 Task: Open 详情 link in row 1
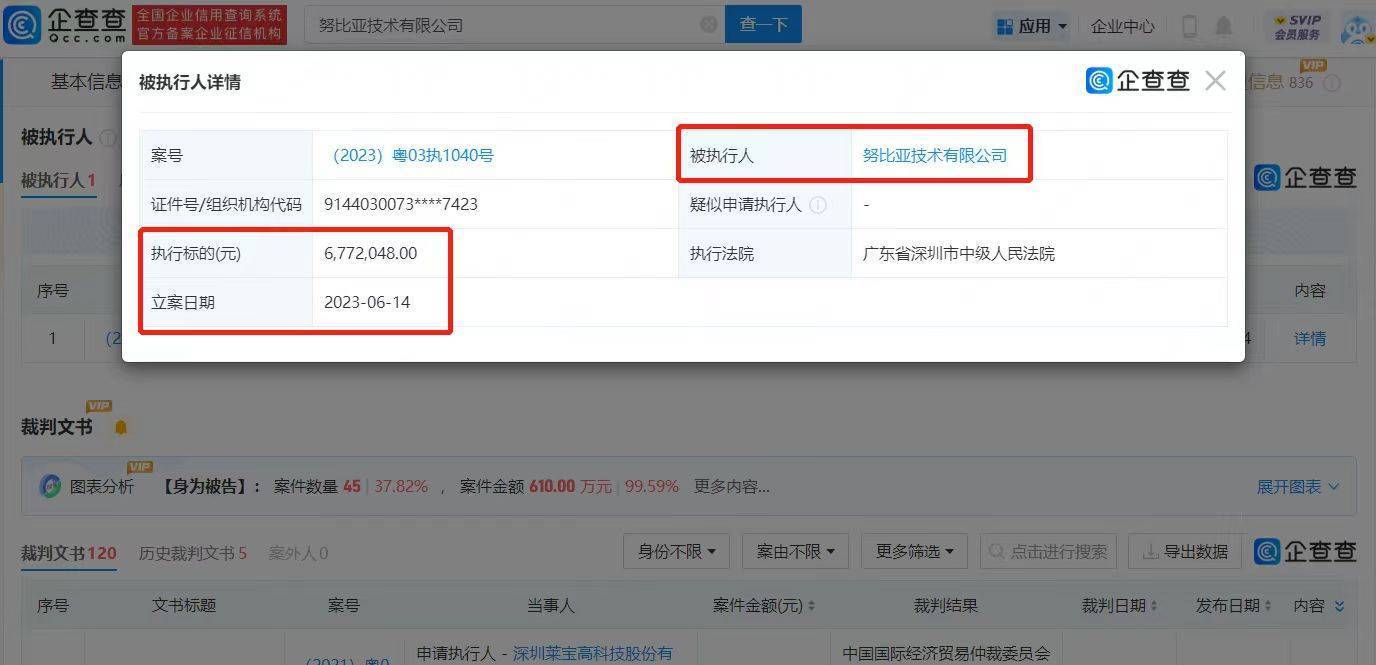[x=1310, y=339]
